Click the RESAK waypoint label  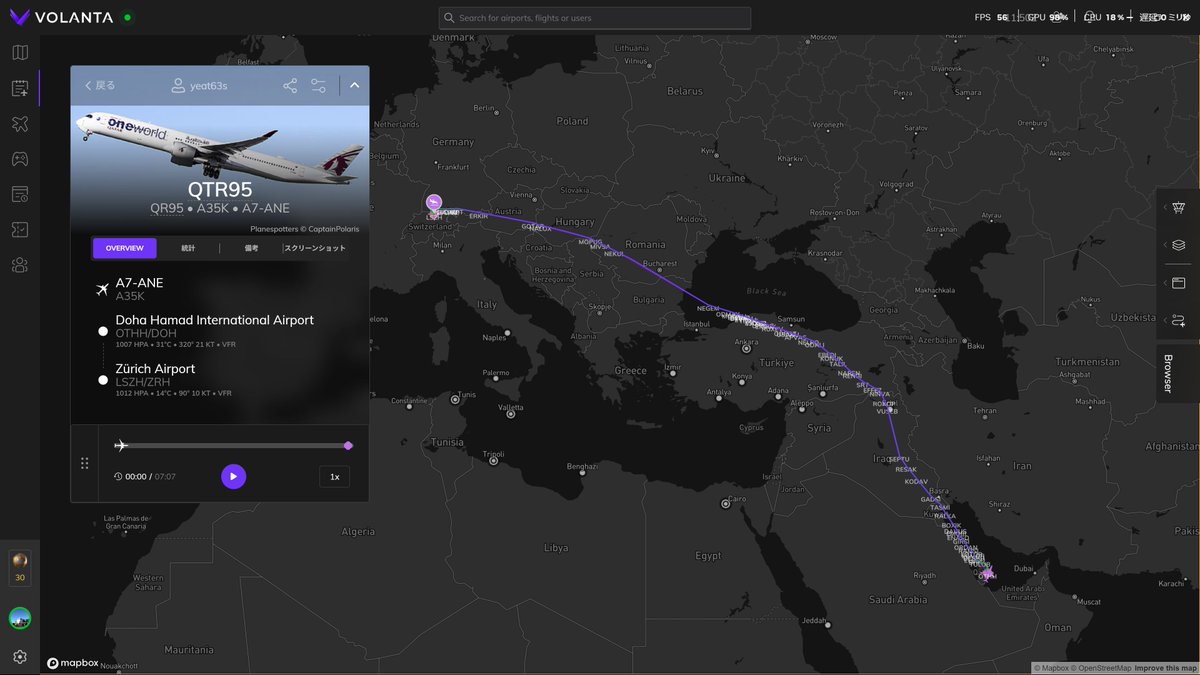(906, 469)
